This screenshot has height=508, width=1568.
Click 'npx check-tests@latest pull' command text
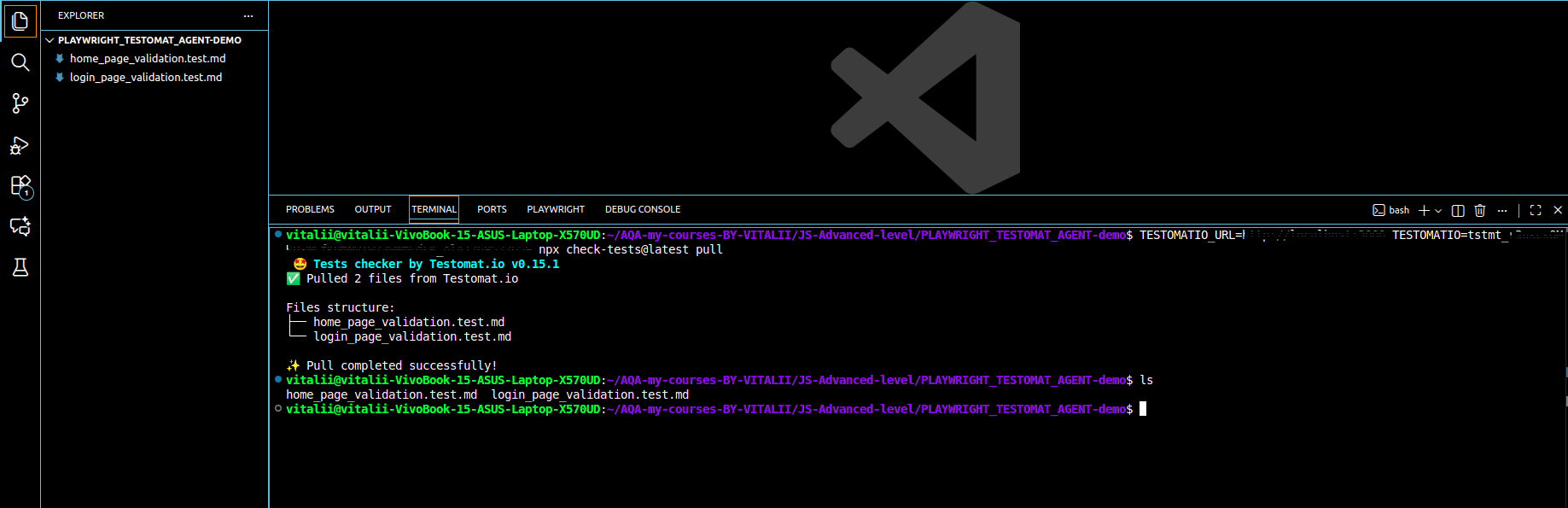[x=631, y=250]
